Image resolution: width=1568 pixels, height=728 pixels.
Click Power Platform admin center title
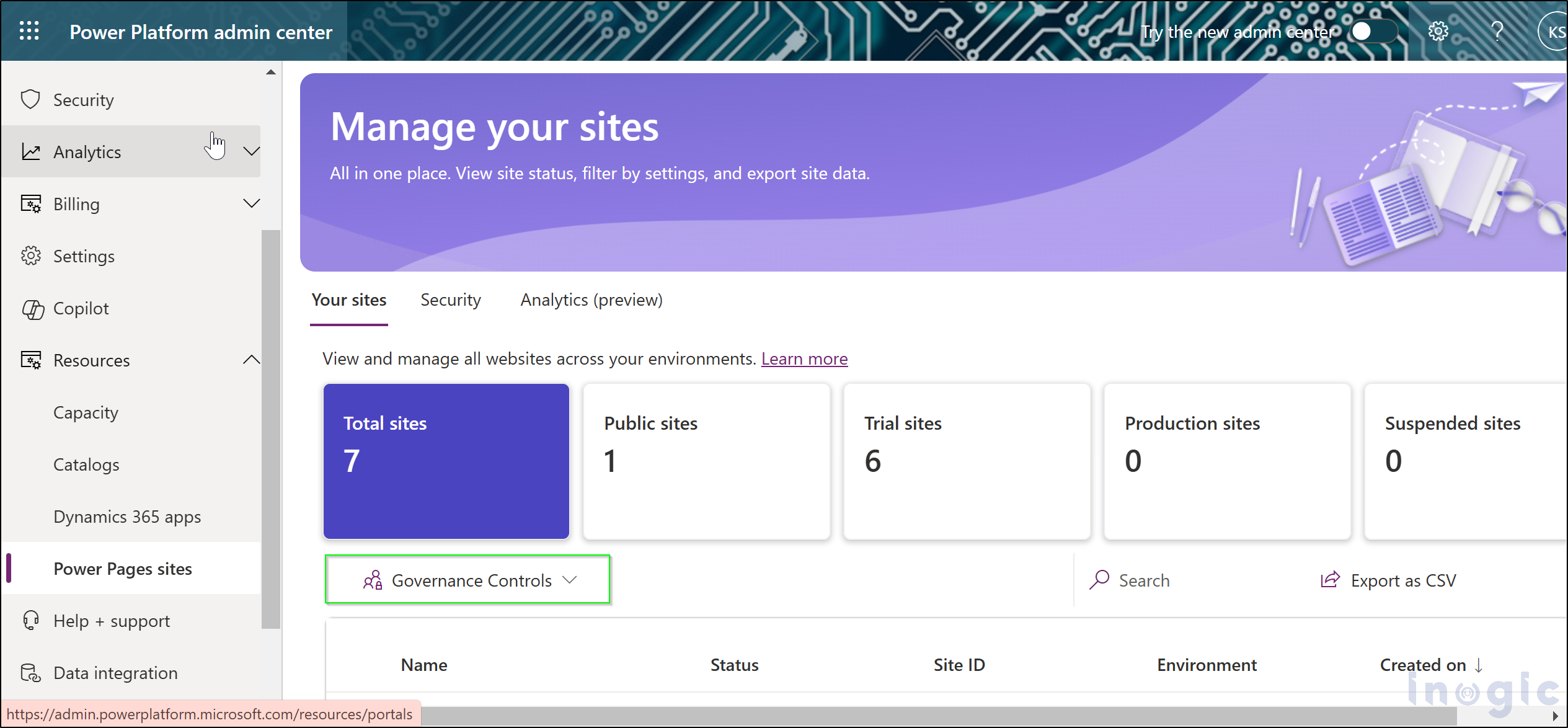(201, 32)
